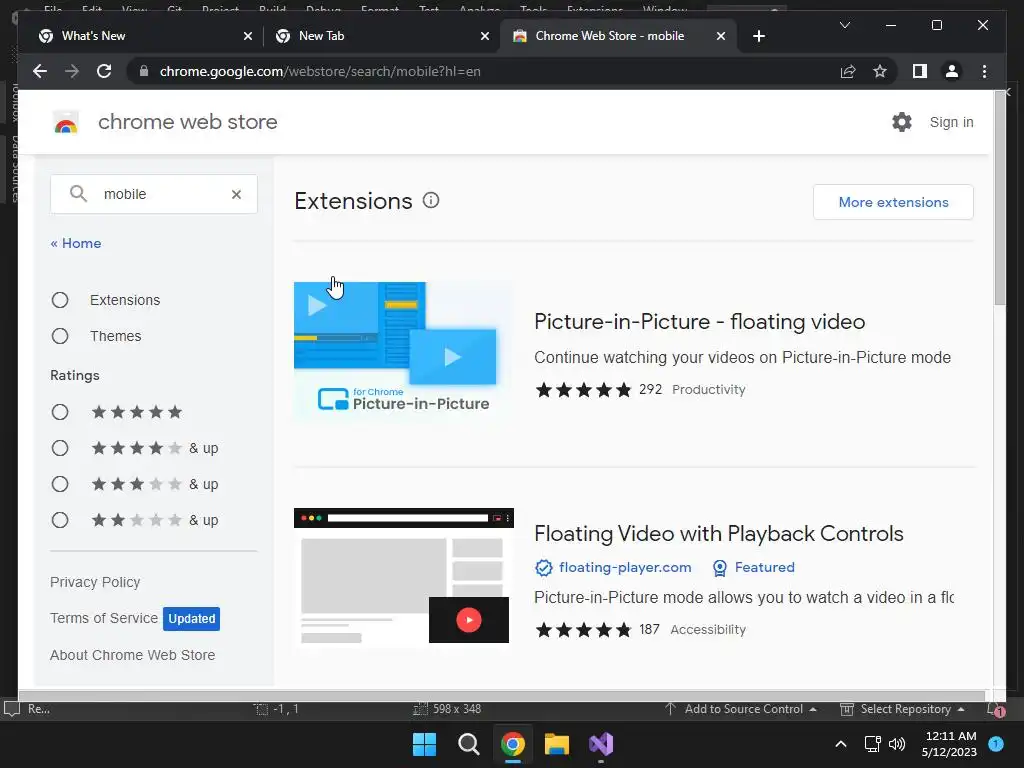Open the Terms of Service link

(x=104, y=618)
